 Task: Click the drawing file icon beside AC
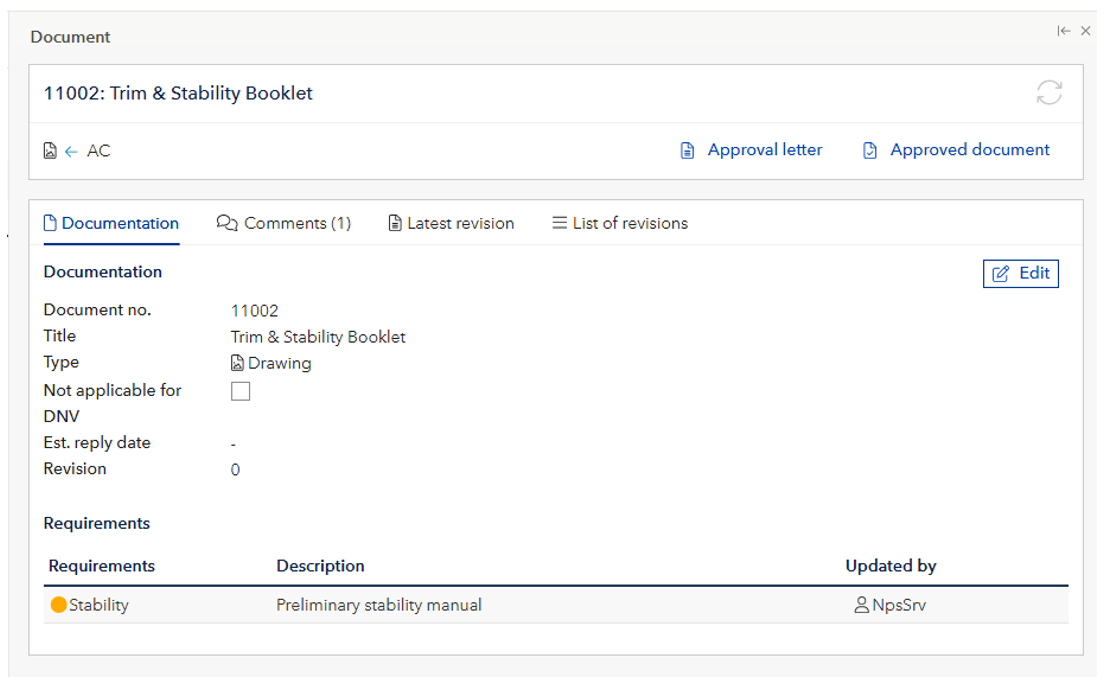click(x=50, y=151)
